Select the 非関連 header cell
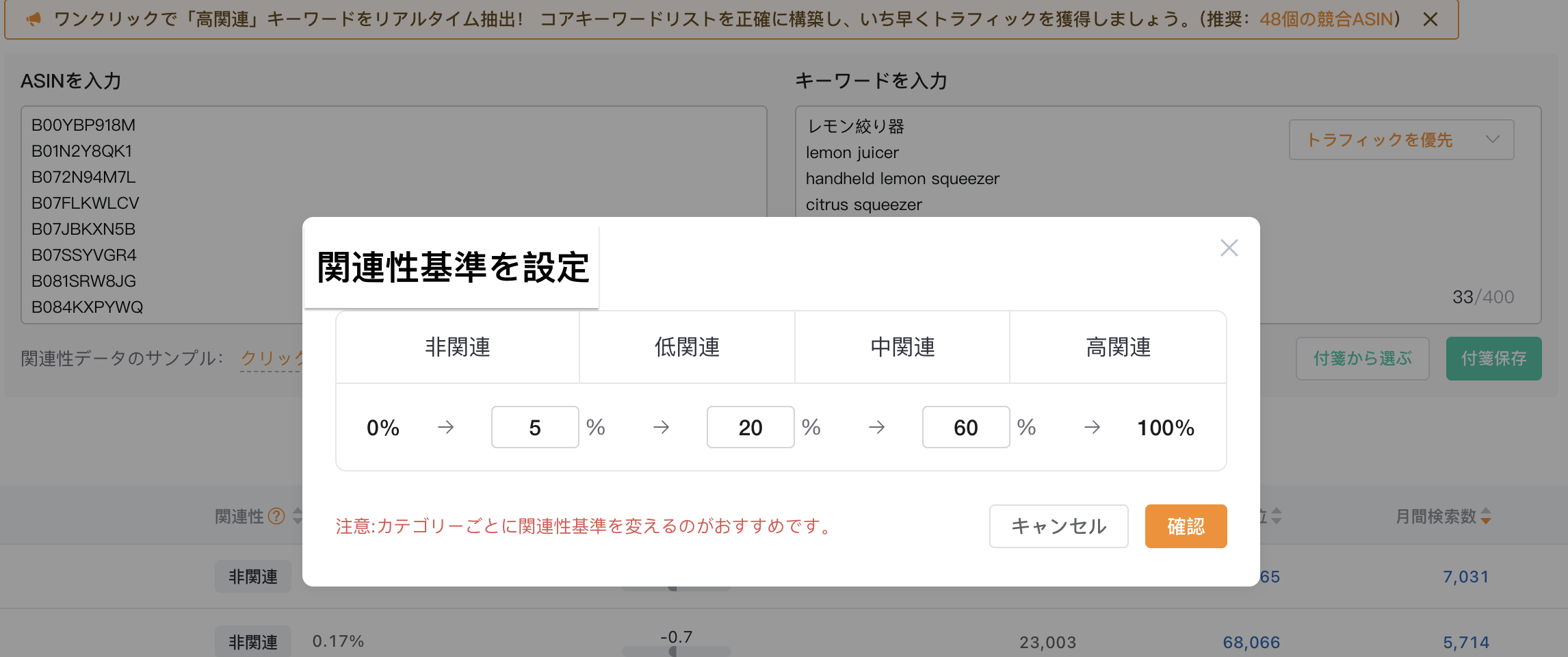1568x657 pixels. 458,347
